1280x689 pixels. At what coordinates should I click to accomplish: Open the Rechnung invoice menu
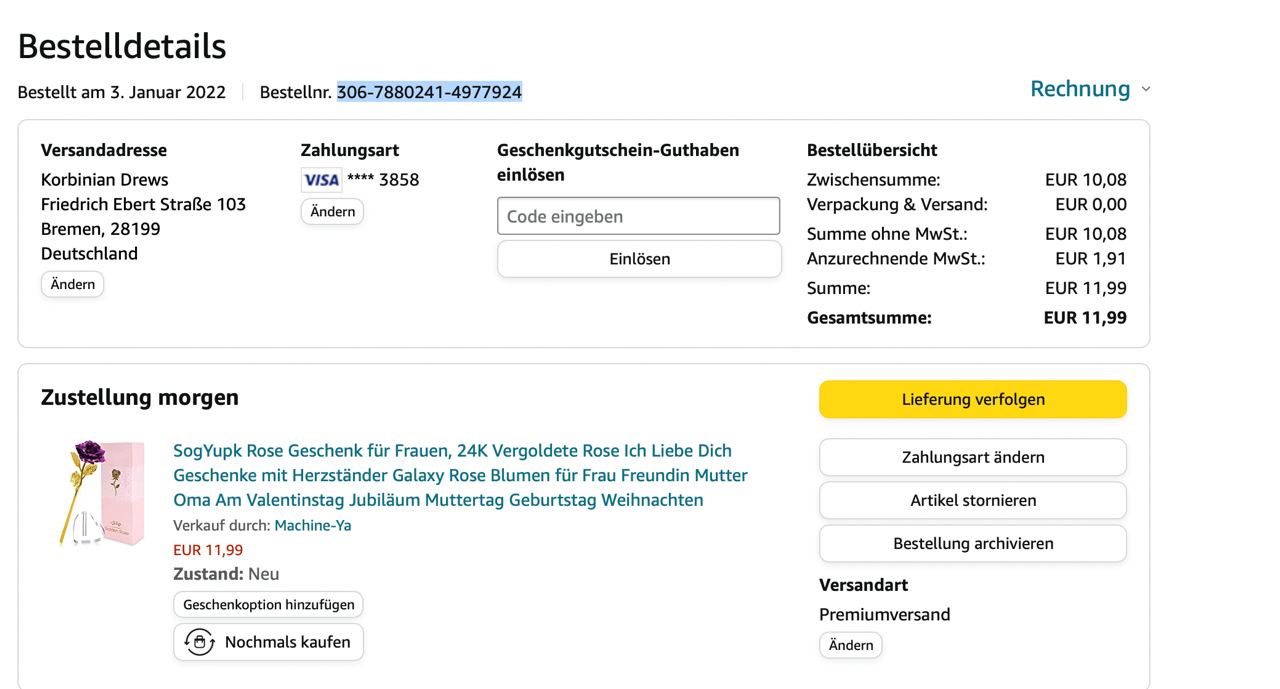pos(1080,89)
